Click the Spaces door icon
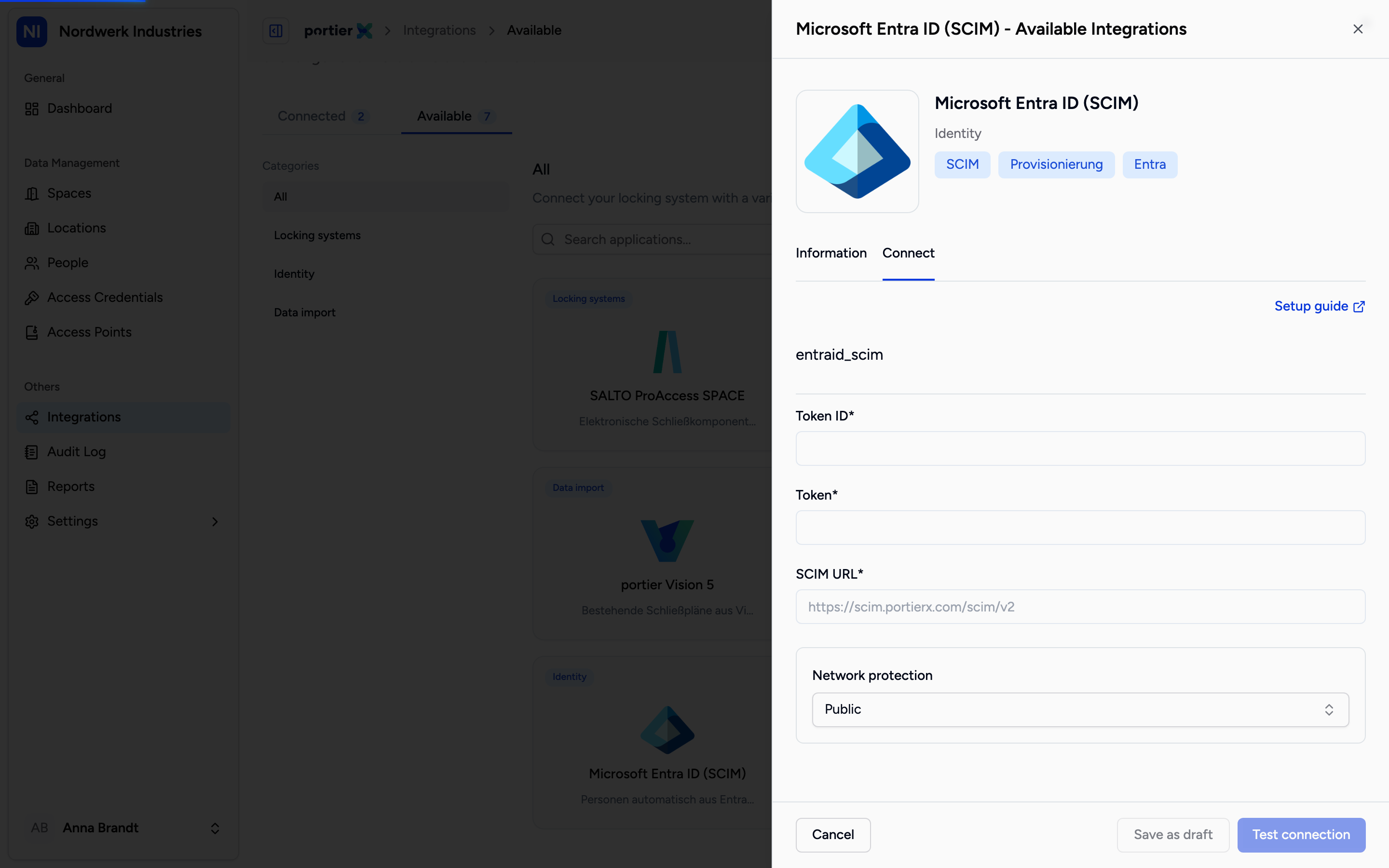The width and height of the screenshot is (1389, 868). click(31, 193)
